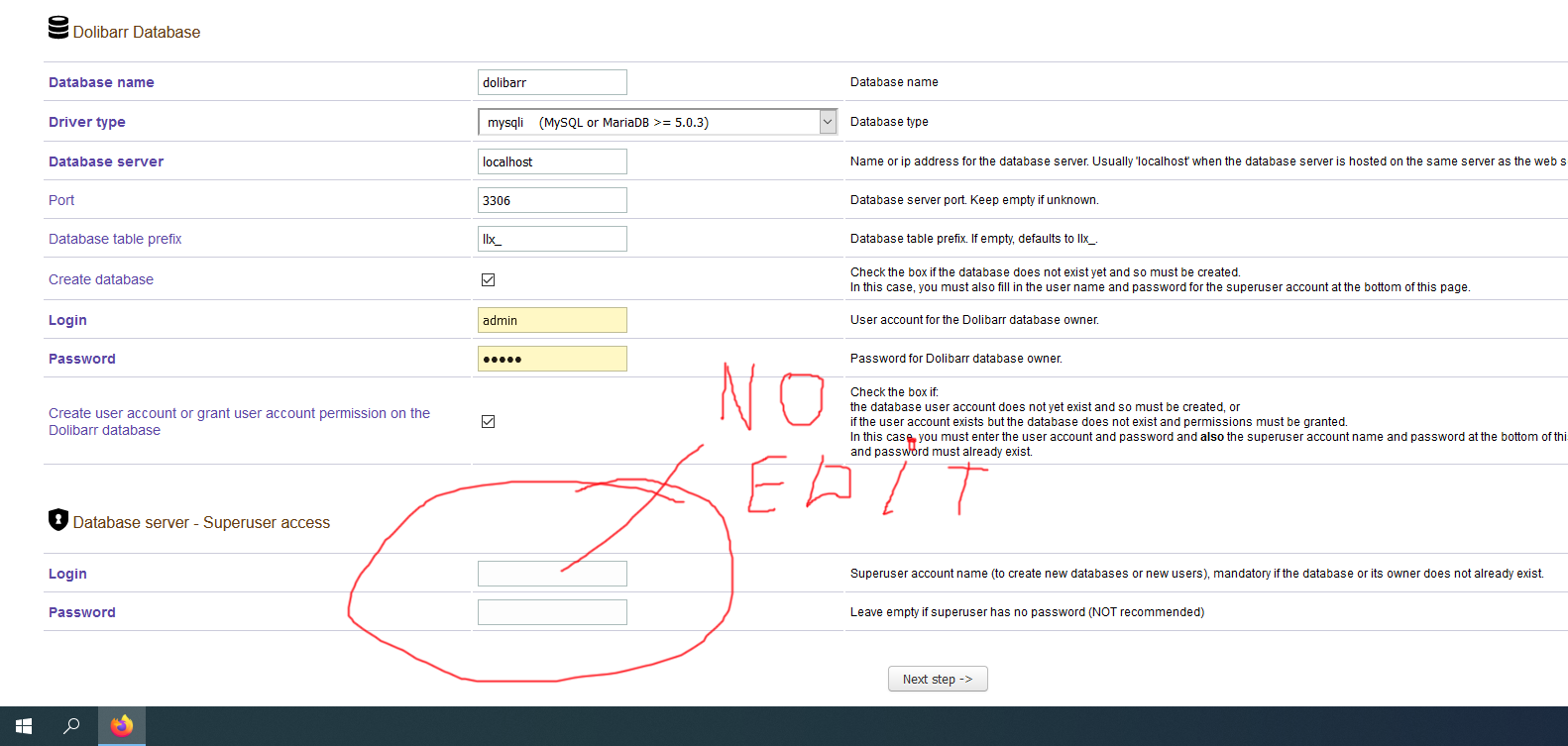Toggle the Create database checkbox
The height and width of the screenshot is (746, 1568).
488,279
